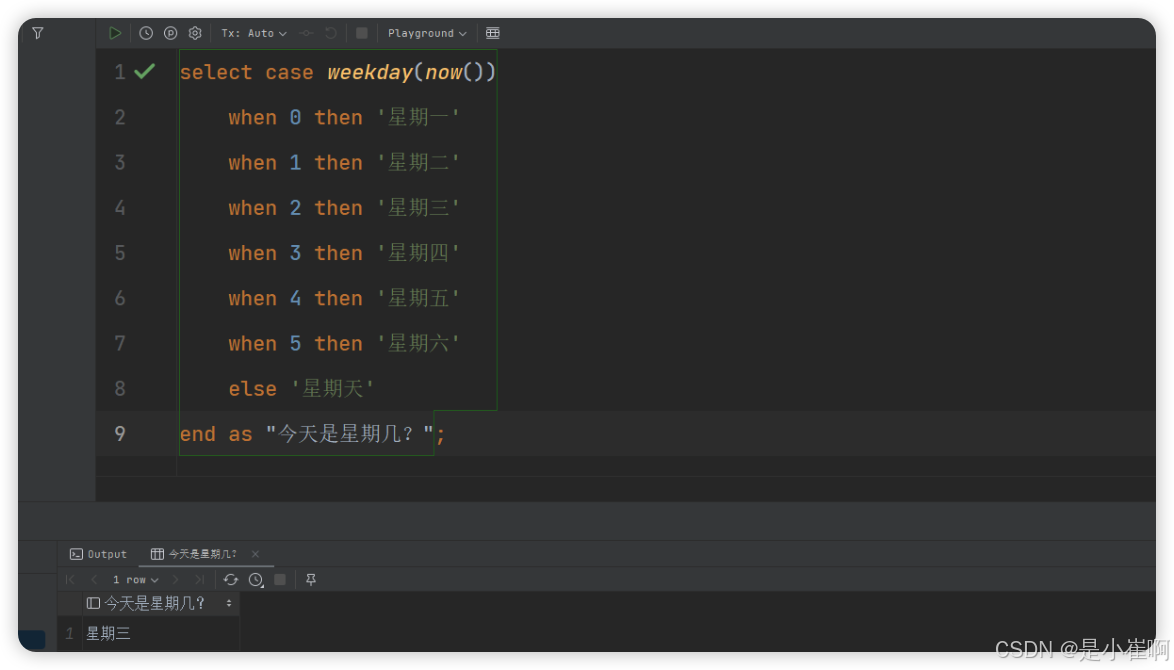This screenshot has height=670, width=1174.
Task: Click the '星期六' string on line 7
Action: 419,344
